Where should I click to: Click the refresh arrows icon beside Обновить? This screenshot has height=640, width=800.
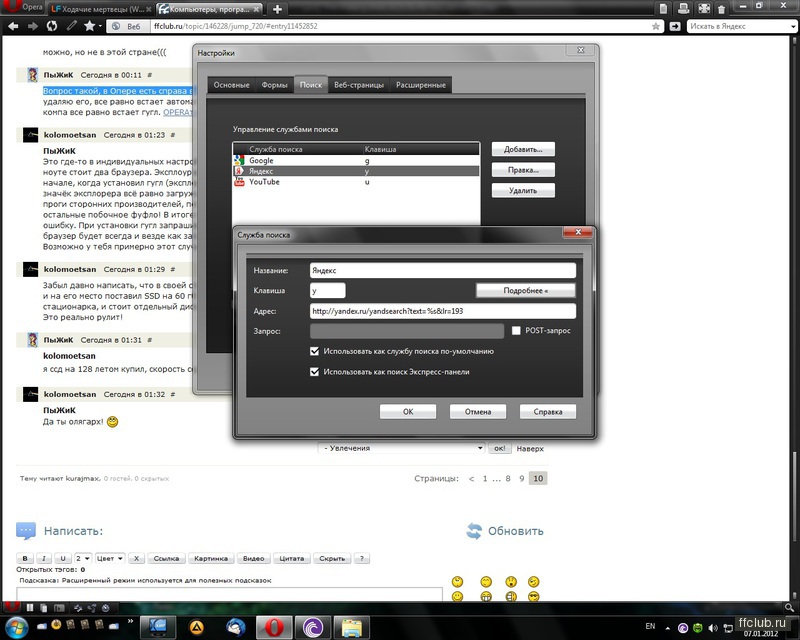coord(474,531)
